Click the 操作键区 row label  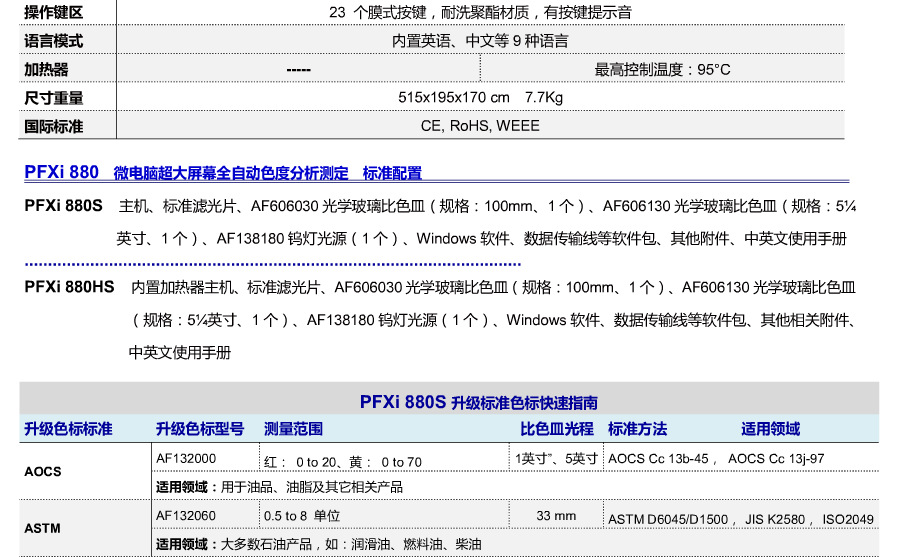coord(54,12)
